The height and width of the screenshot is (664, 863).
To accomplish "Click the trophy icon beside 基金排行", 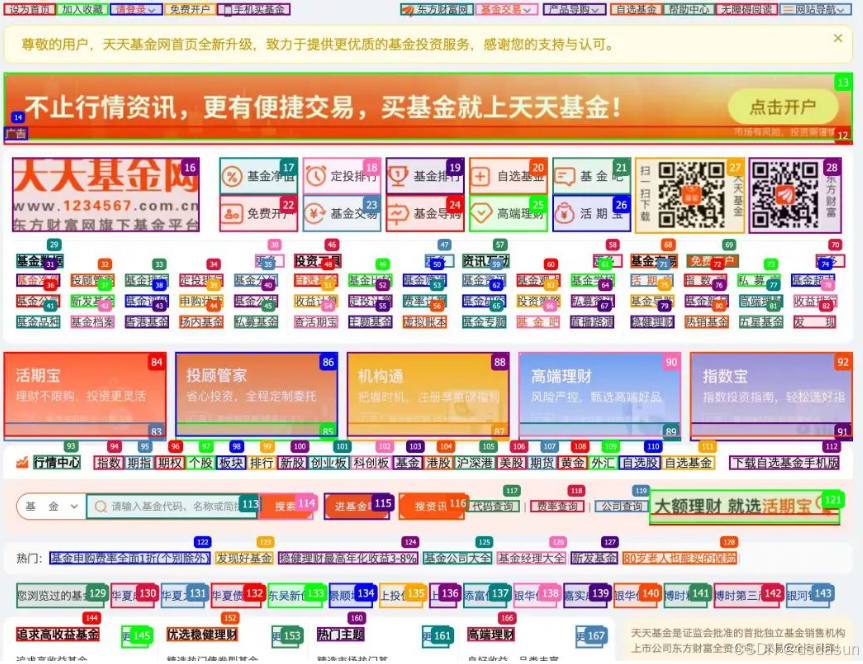I will click(398, 177).
